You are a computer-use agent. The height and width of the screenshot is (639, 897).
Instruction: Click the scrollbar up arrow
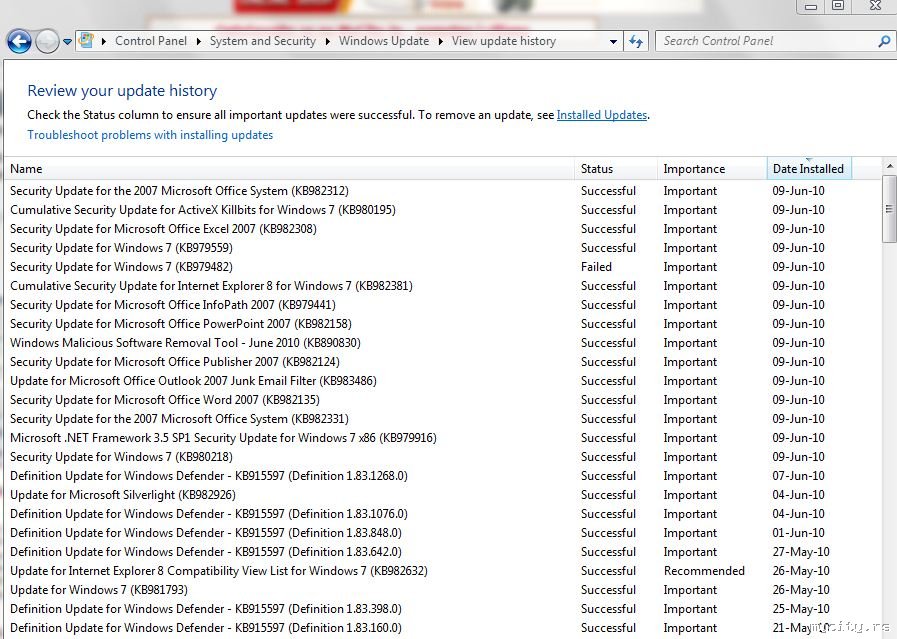tap(890, 166)
